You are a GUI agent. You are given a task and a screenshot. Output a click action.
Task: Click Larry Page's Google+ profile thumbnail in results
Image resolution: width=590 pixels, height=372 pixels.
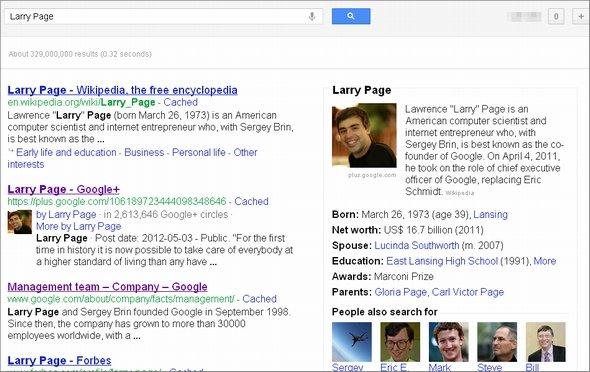pos(20,222)
